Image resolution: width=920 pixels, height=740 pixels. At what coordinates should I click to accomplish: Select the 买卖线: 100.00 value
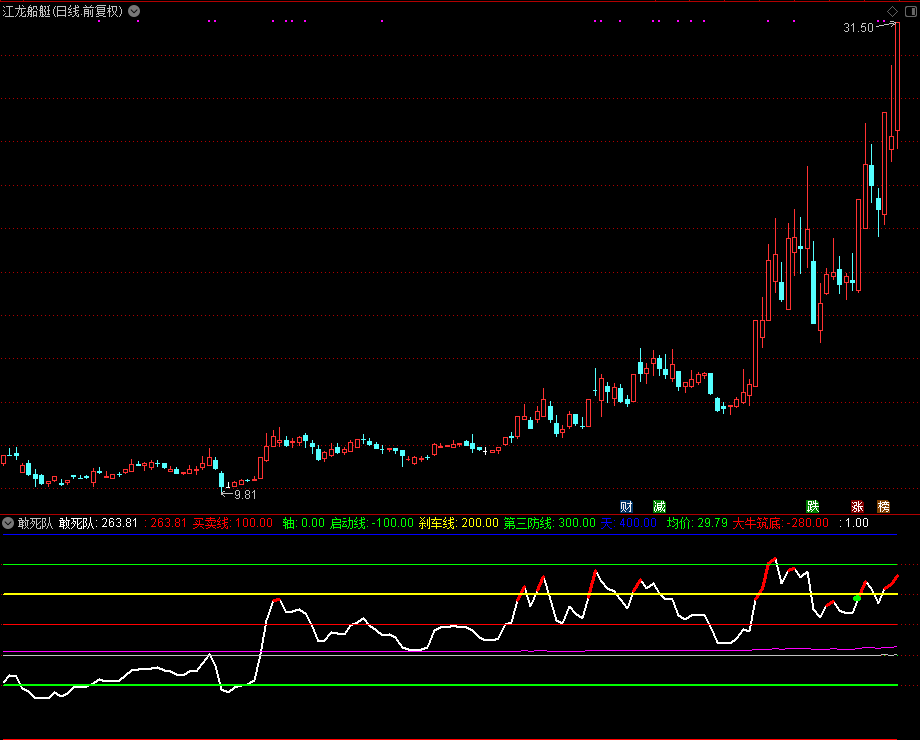click(x=232, y=523)
